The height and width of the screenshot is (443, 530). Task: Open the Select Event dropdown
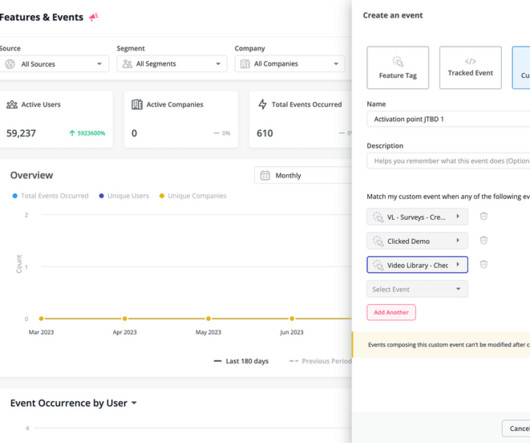pyautogui.click(x=417, y=289)
